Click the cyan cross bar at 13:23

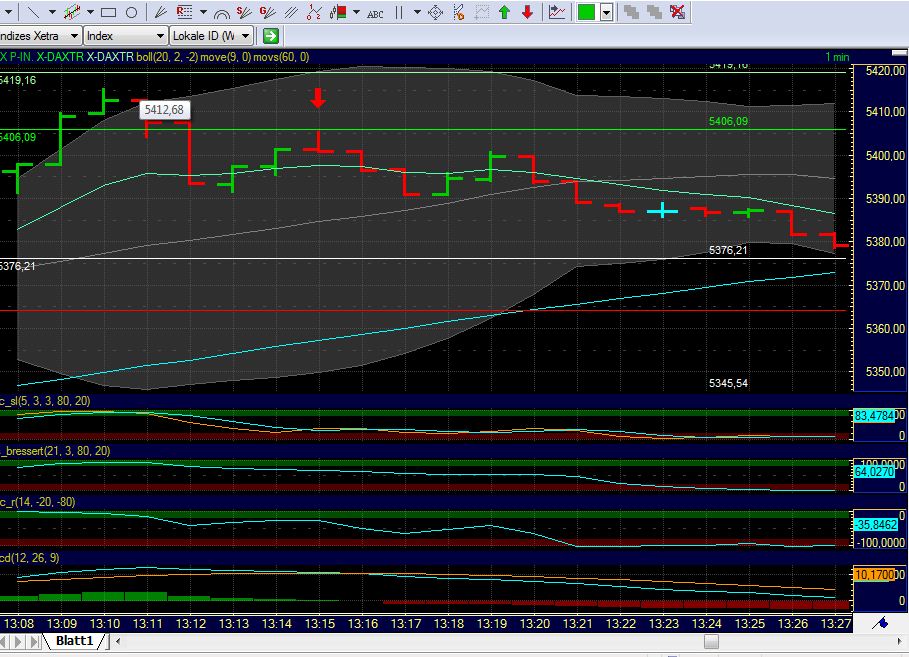tap(662, 210)
